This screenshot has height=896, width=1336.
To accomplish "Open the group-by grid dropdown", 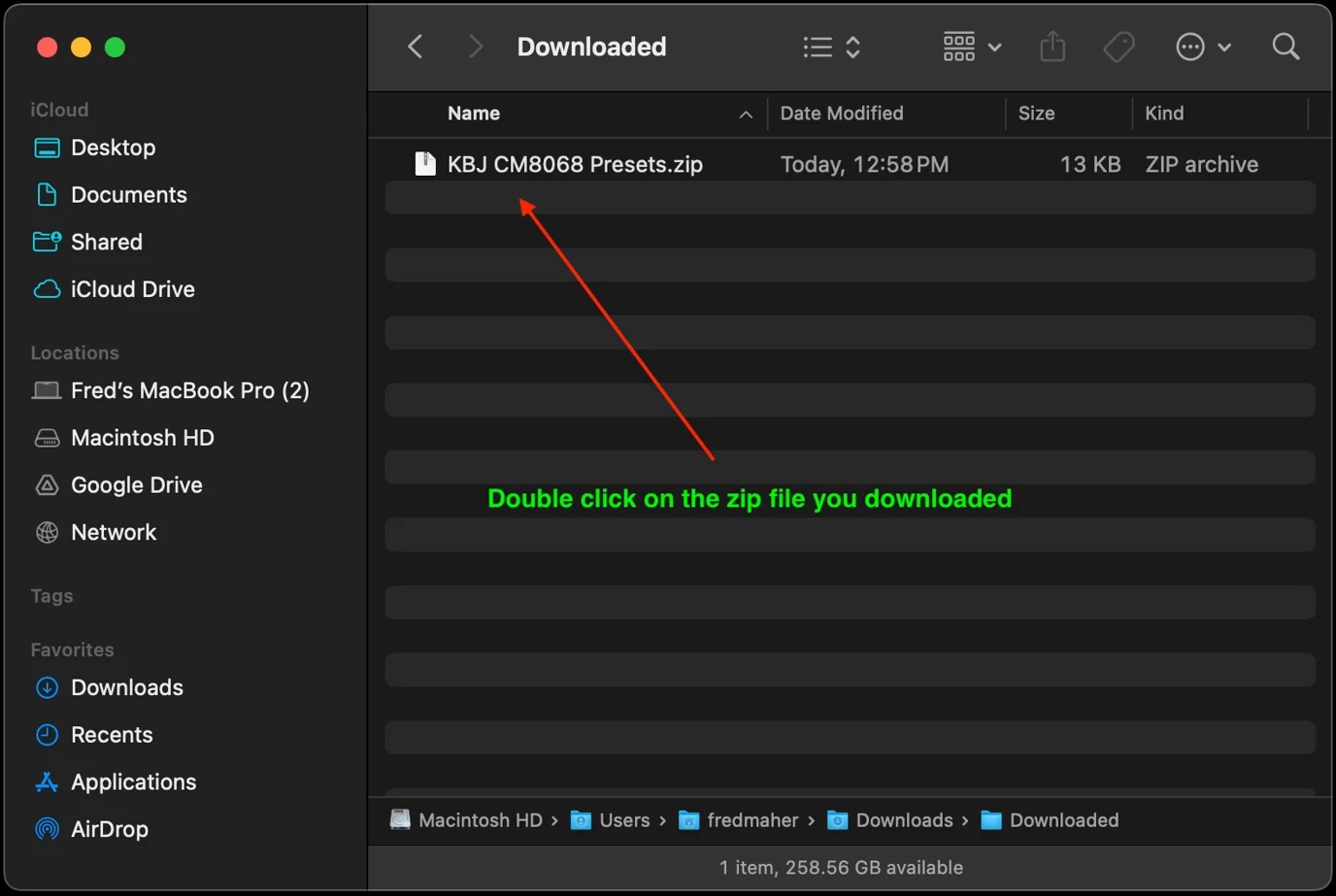I will click(972, 47).
